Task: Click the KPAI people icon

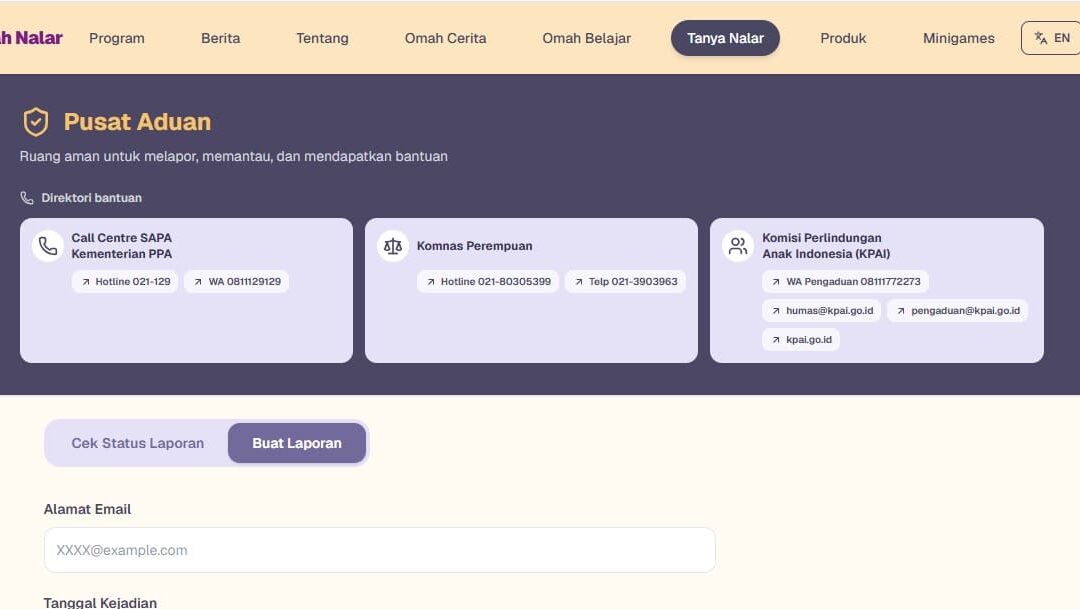Action: pyautogui.click(x=738, y=246)
